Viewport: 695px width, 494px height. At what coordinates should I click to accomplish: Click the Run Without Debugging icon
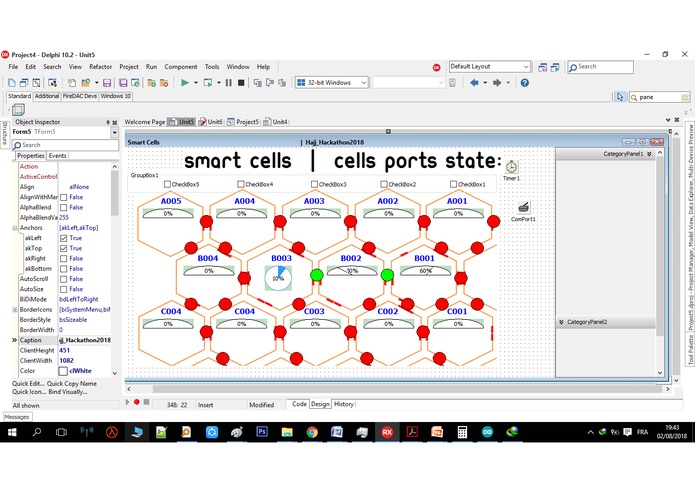pos(207,83)
